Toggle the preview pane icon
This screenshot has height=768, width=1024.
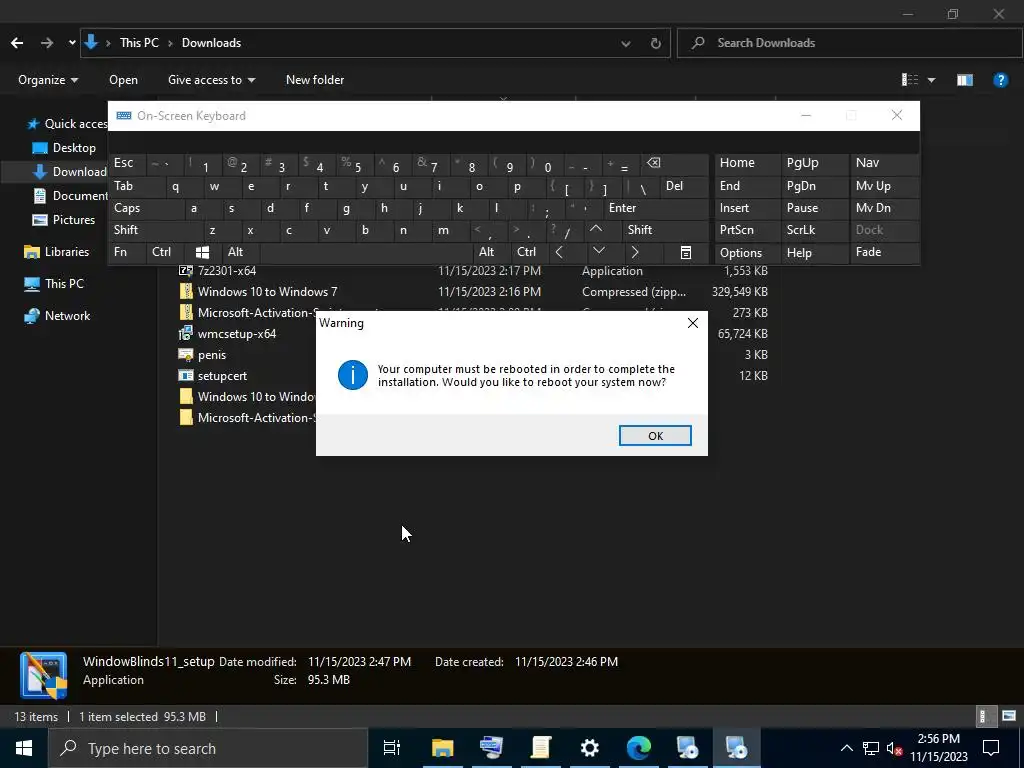[x=965, y=80]
